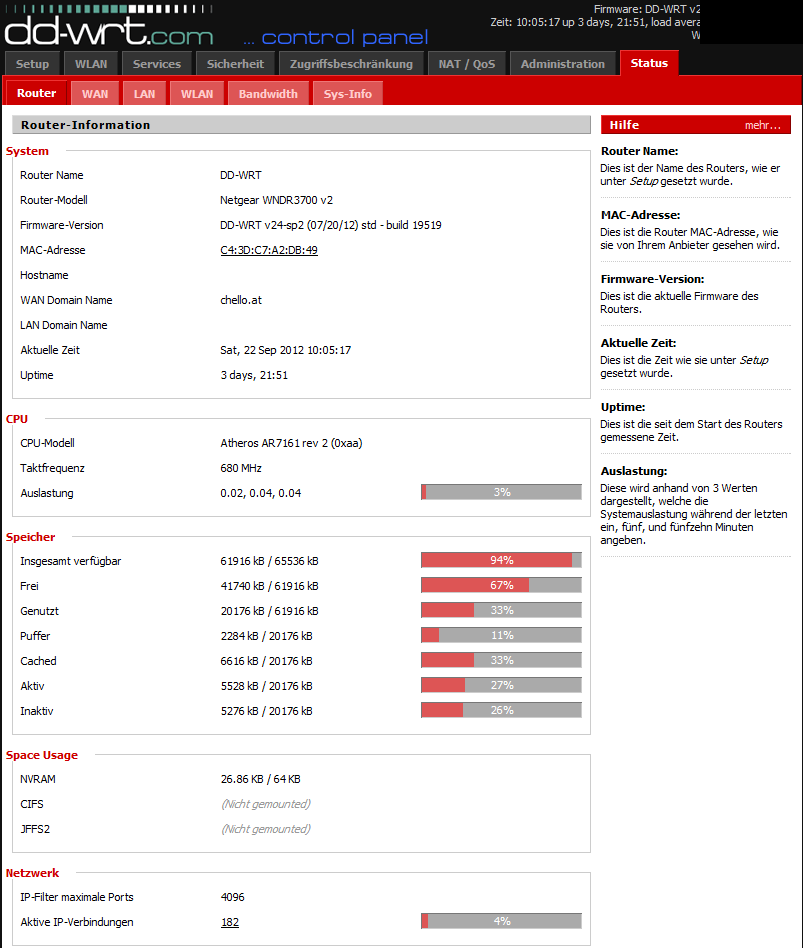Click the 'Sat, 22 Sep 2012 10:05:17' time
This screenshot has width=803, height=948.
coord(285,350)
